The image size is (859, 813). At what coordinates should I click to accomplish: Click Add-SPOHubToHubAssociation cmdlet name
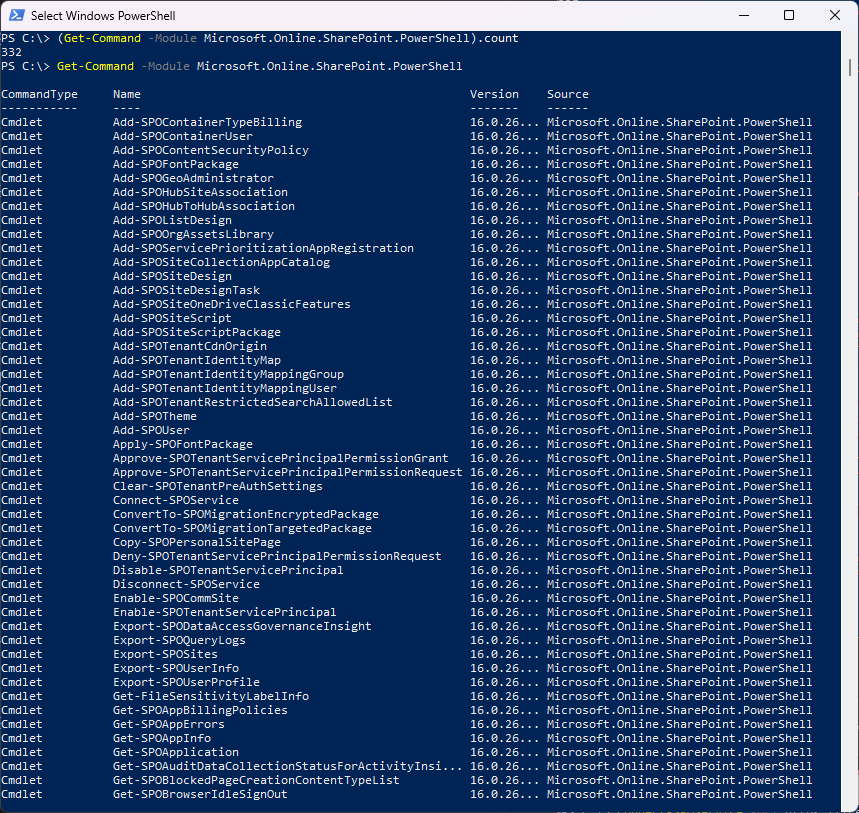[204, 206]
